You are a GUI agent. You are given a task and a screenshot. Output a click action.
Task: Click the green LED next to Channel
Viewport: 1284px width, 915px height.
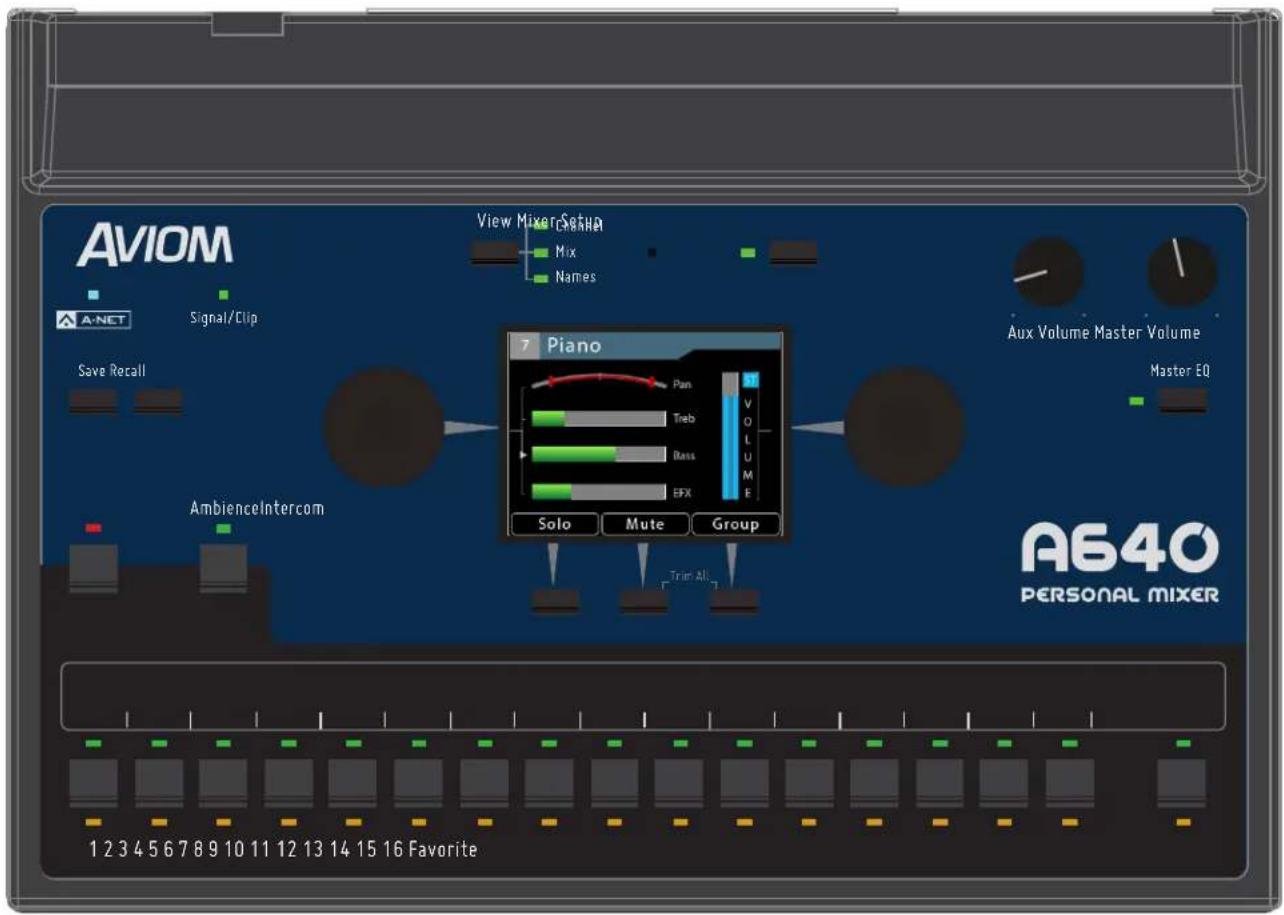click(541, 226)
